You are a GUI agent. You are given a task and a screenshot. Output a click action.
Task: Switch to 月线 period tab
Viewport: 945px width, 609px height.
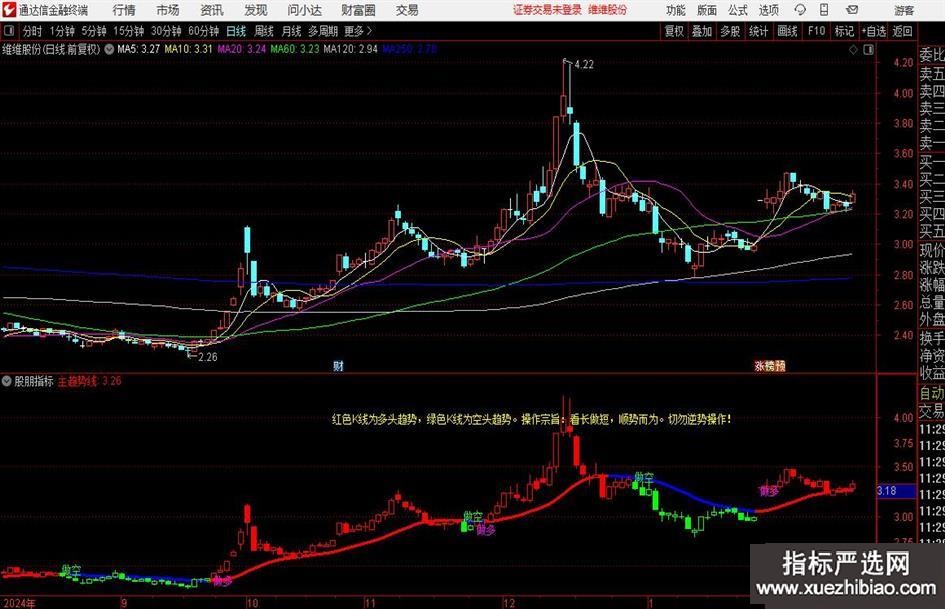[x=292, y=31]
